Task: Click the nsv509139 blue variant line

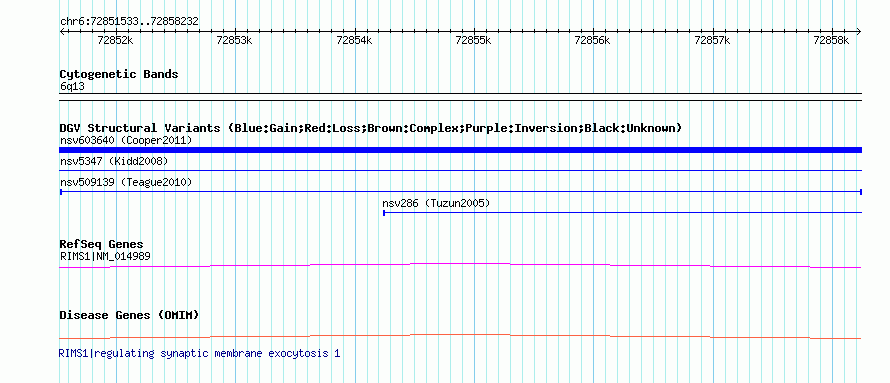Action: click(x=460, y=192)
